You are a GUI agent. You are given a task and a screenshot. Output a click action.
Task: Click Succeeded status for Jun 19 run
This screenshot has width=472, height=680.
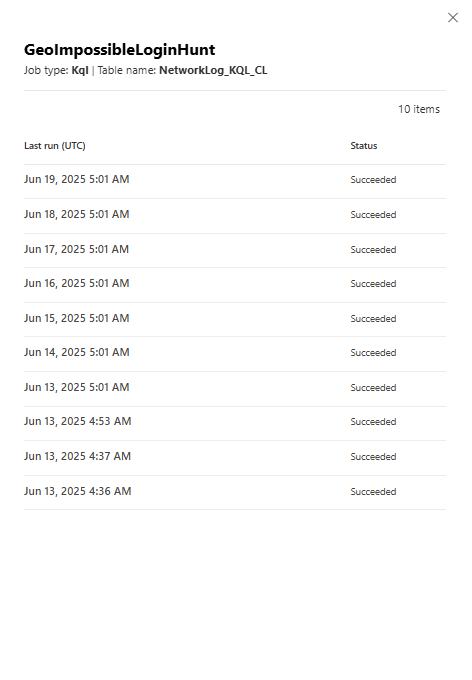(x=373, y=180)
